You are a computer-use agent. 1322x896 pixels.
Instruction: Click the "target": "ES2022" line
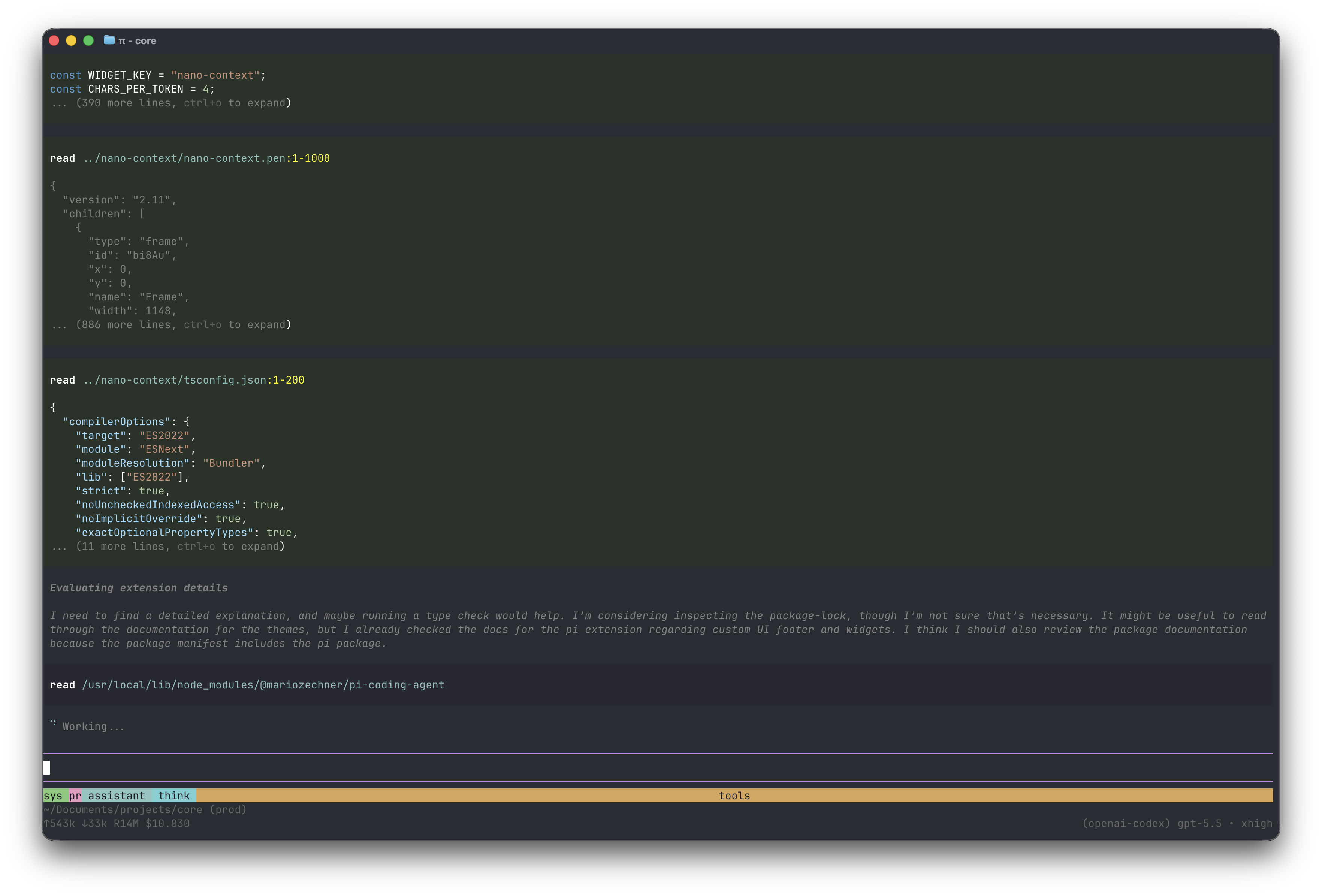135,436
